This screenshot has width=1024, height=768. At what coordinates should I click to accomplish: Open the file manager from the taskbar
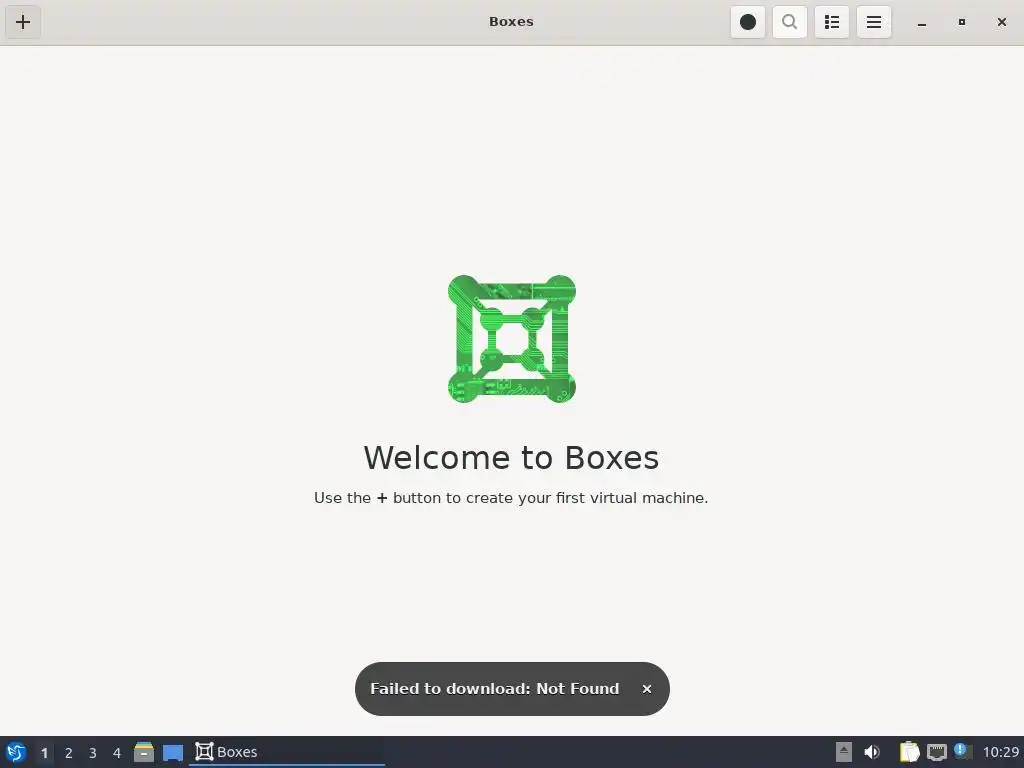(144, 752)
